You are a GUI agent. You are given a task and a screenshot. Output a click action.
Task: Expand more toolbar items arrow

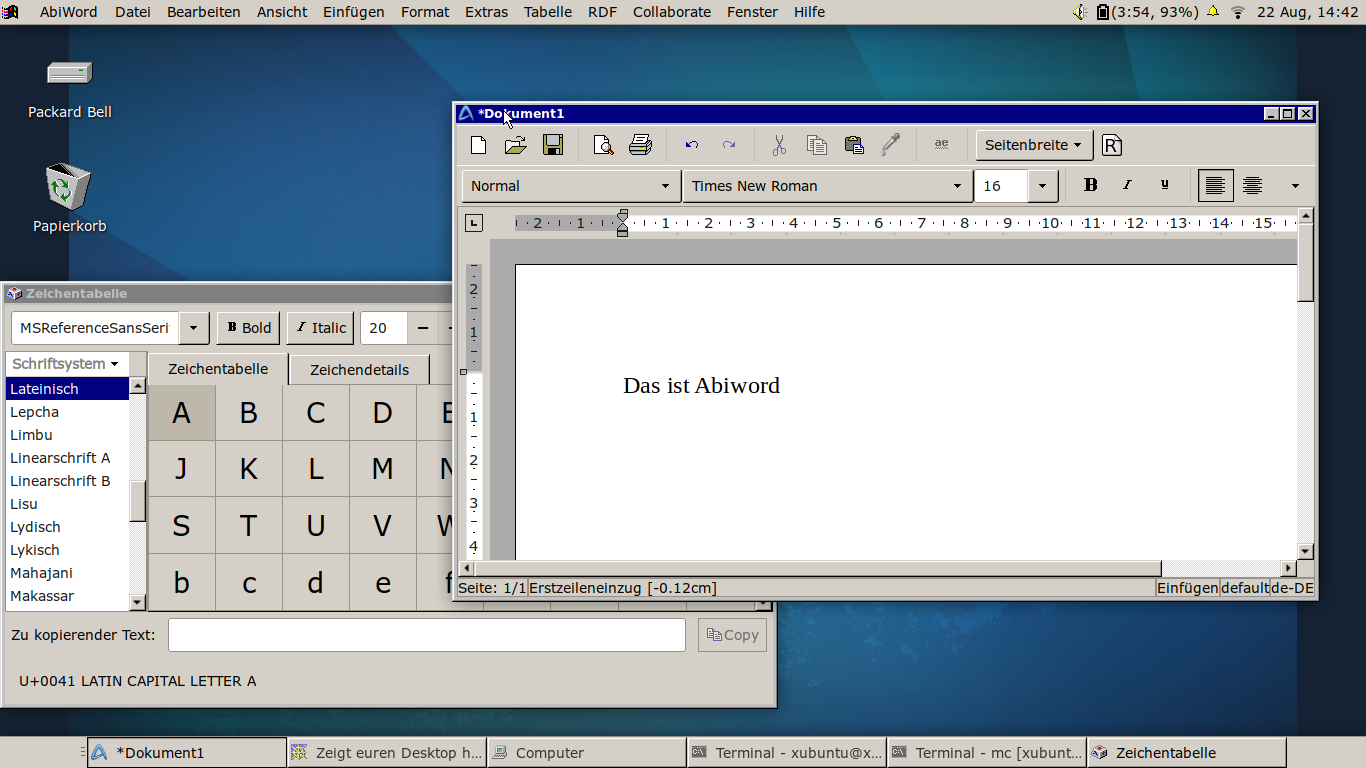(1295, 186)
